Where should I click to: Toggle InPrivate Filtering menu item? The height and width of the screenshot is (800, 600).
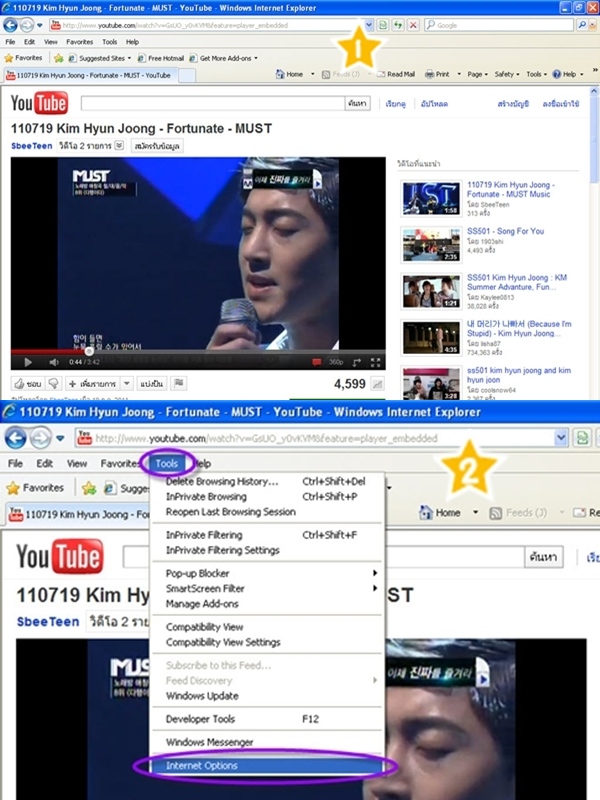click(266, 535)
